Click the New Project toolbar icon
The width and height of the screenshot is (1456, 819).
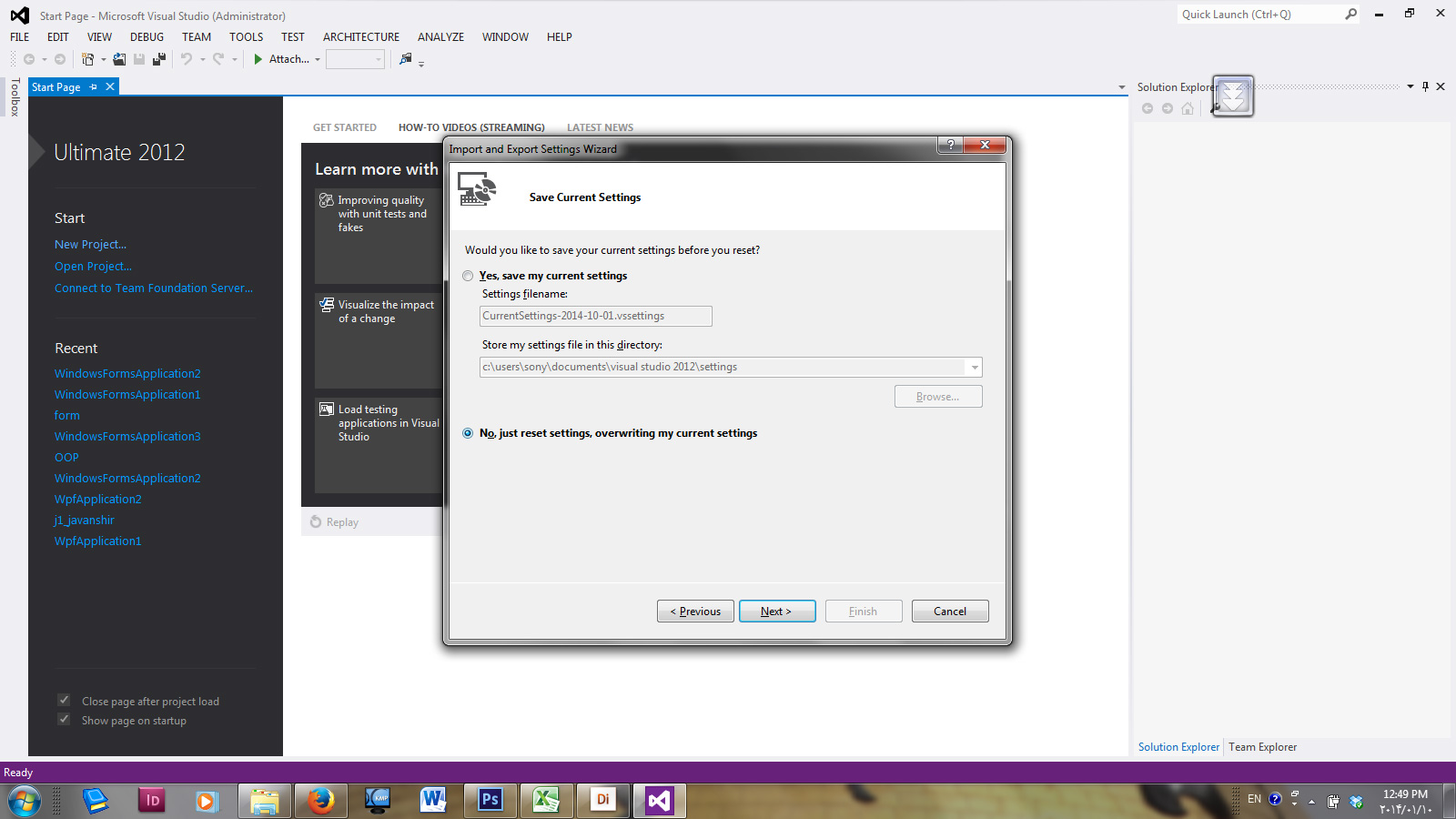(x=87, y=59)
